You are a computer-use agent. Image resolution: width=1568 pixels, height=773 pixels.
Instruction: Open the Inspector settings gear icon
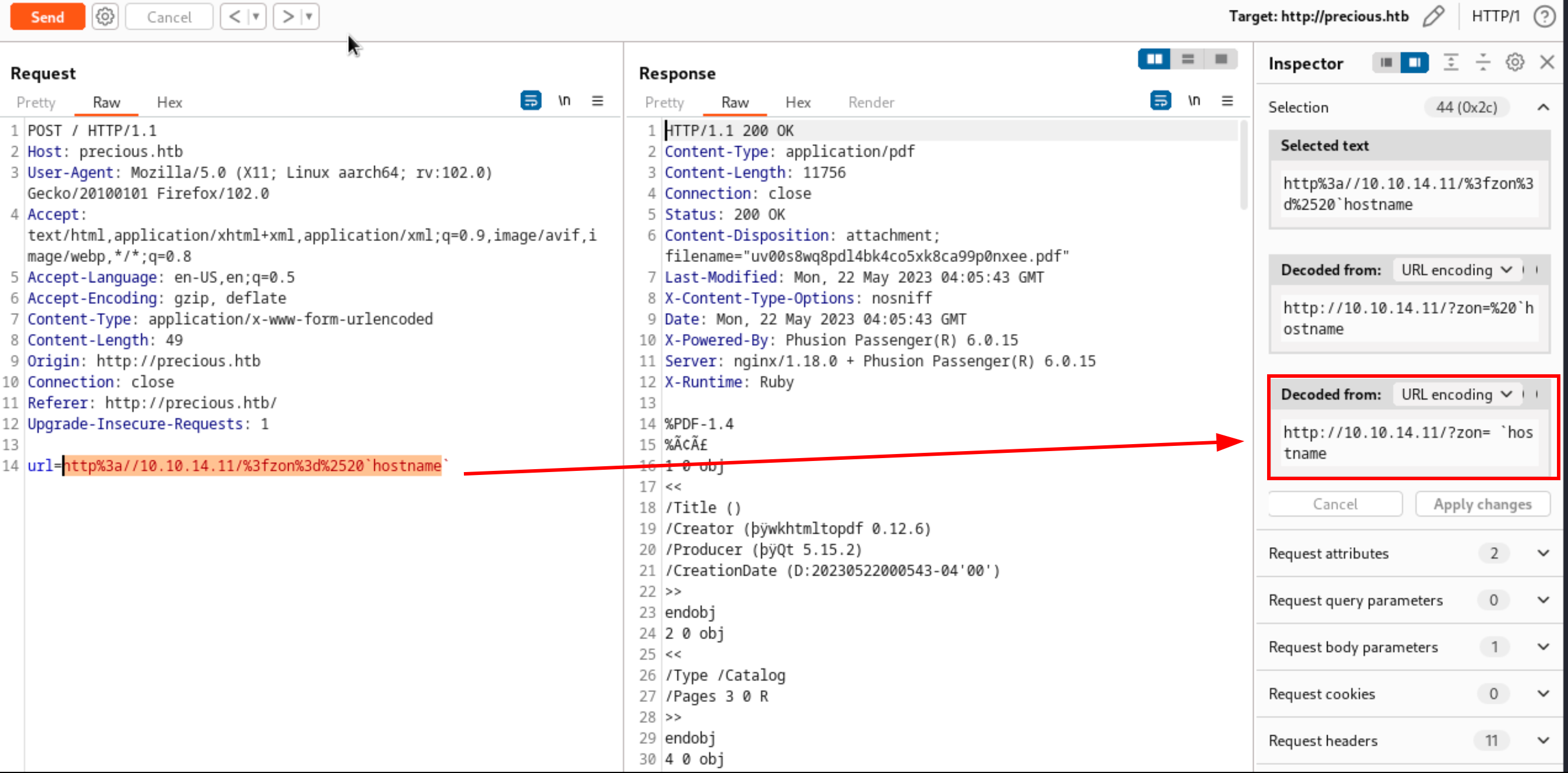click(x=1514, y=63)
